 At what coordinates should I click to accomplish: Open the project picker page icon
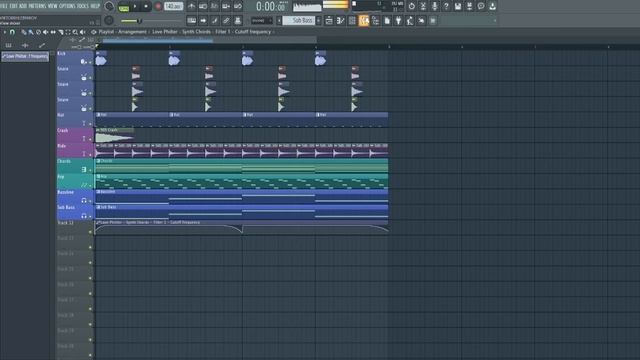(x=387, y=20)
